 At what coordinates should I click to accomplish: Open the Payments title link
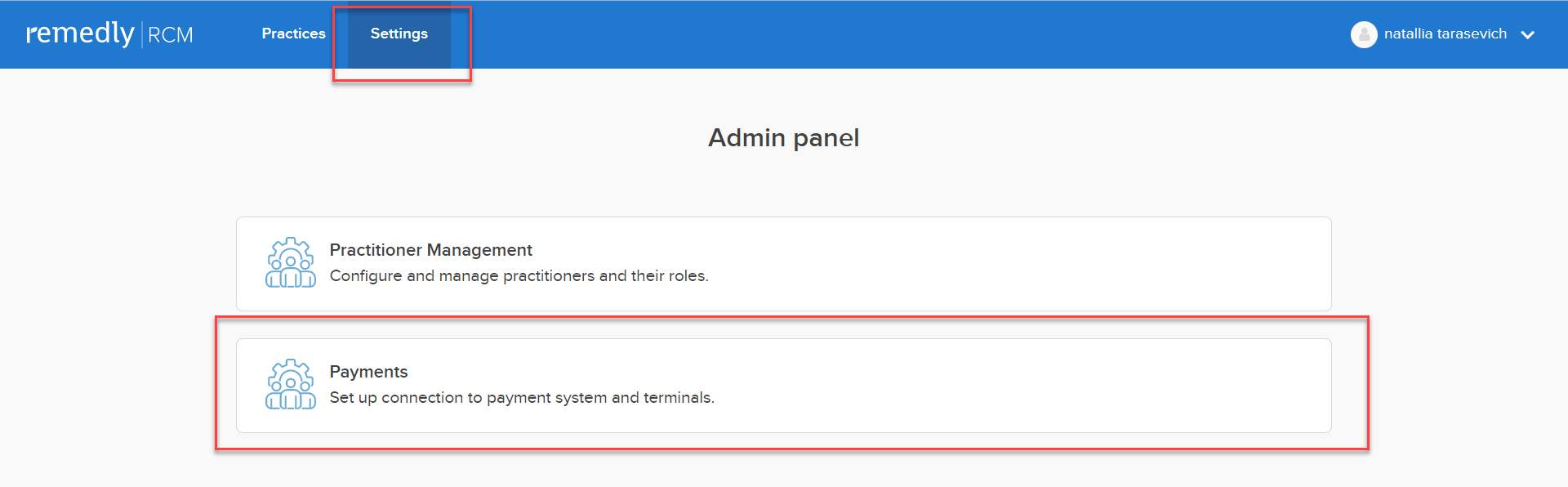(368, 372)
